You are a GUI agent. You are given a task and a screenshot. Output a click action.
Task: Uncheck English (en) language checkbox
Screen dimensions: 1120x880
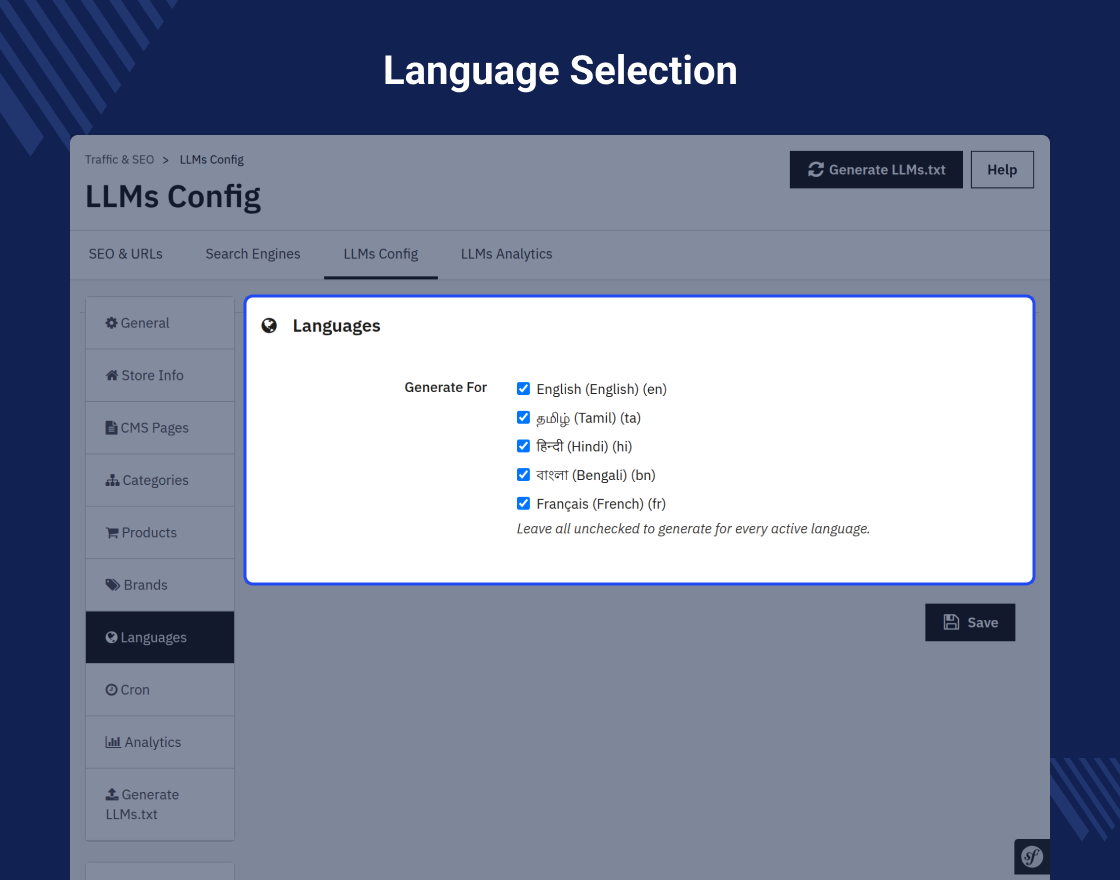click(x=524, y=389)
